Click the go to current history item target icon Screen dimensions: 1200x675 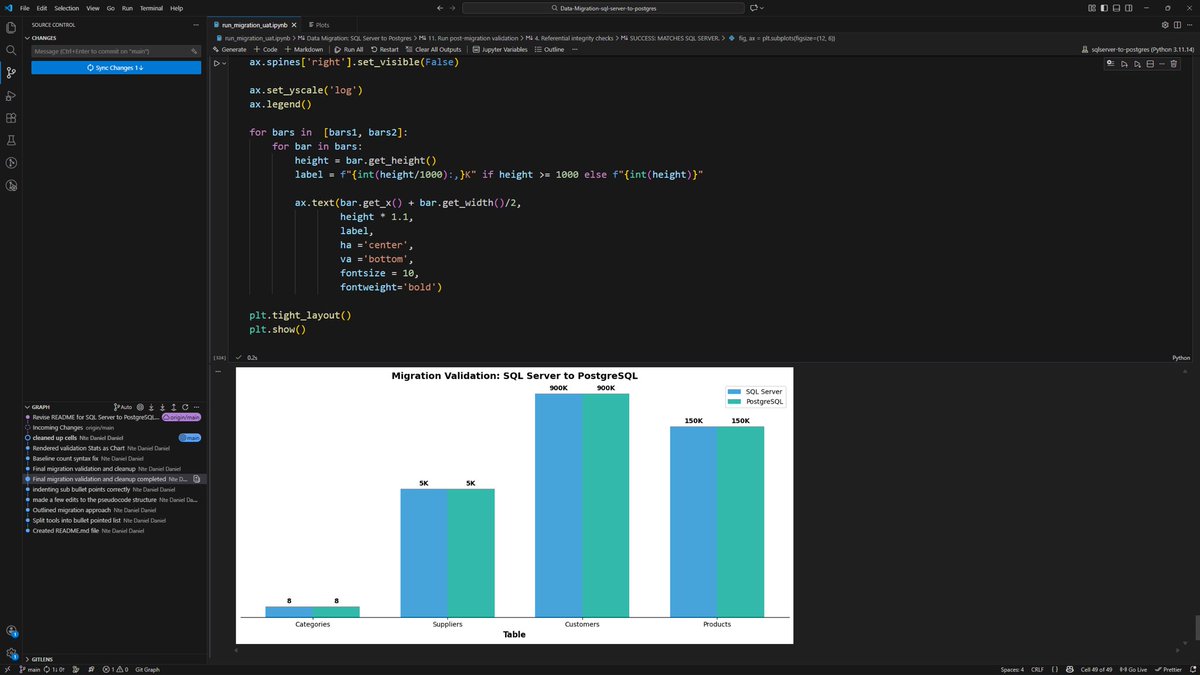point(140,407)
